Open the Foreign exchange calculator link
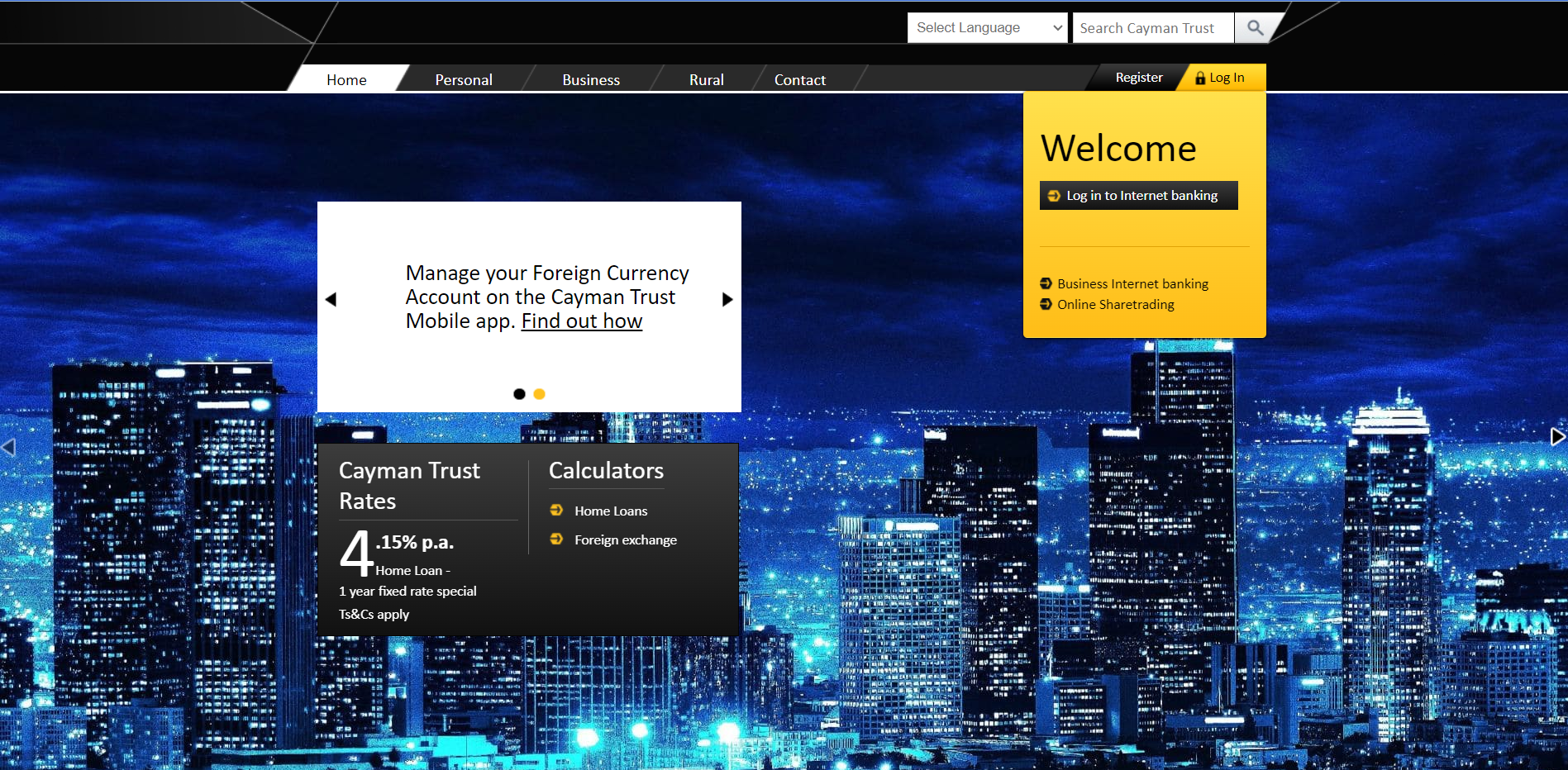 click(x=626, y=540)
